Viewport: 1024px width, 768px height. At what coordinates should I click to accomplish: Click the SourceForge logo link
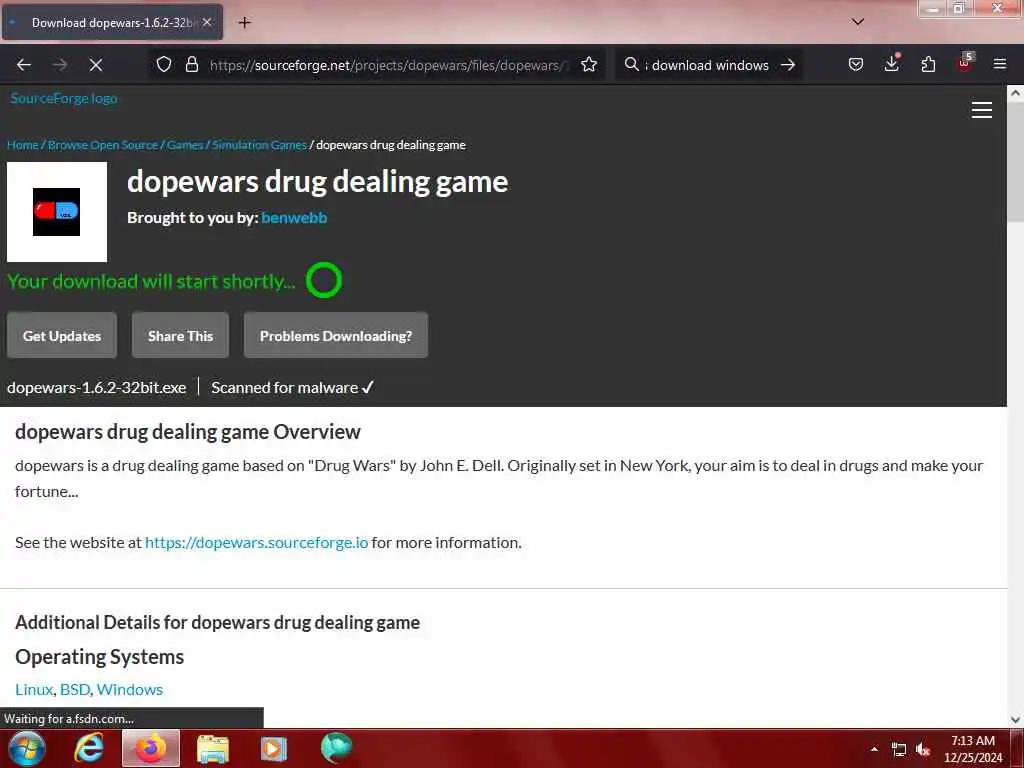(64, 99)
